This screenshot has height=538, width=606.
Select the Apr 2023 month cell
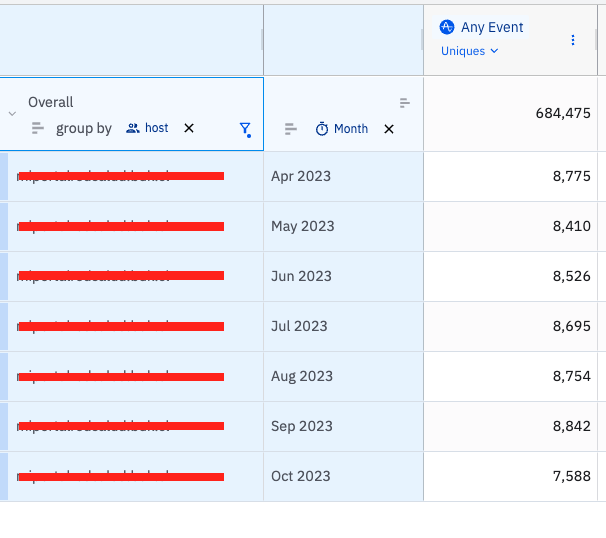click(x=343, y=177)
